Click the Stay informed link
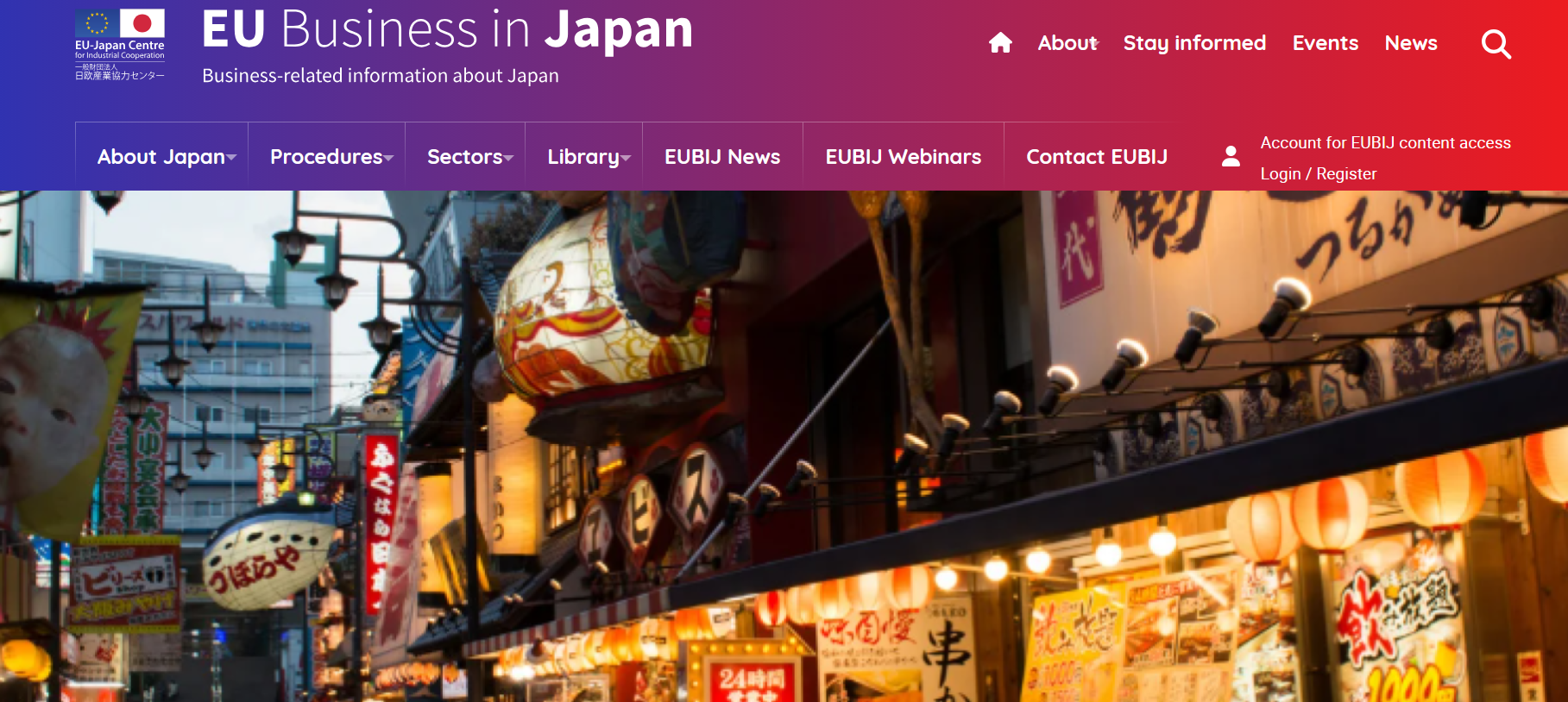The height and width of the screenshot is (702, 1568). pos(1194,43)
